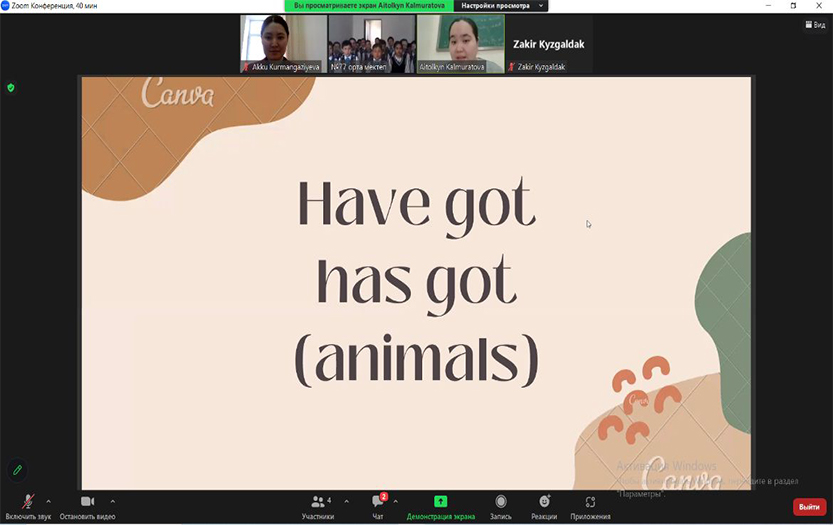The width and height of the screenshot is (833, 525).
Task: Open the Настройки просмотра view settings menu
Action: coord(503,6)
